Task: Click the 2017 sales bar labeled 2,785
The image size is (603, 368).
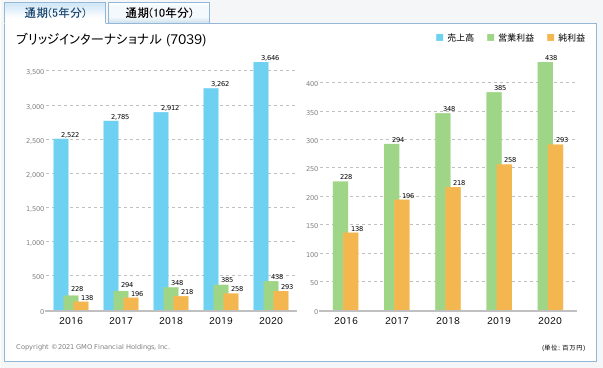Action: pyautogui.click(x=111, y=216)
